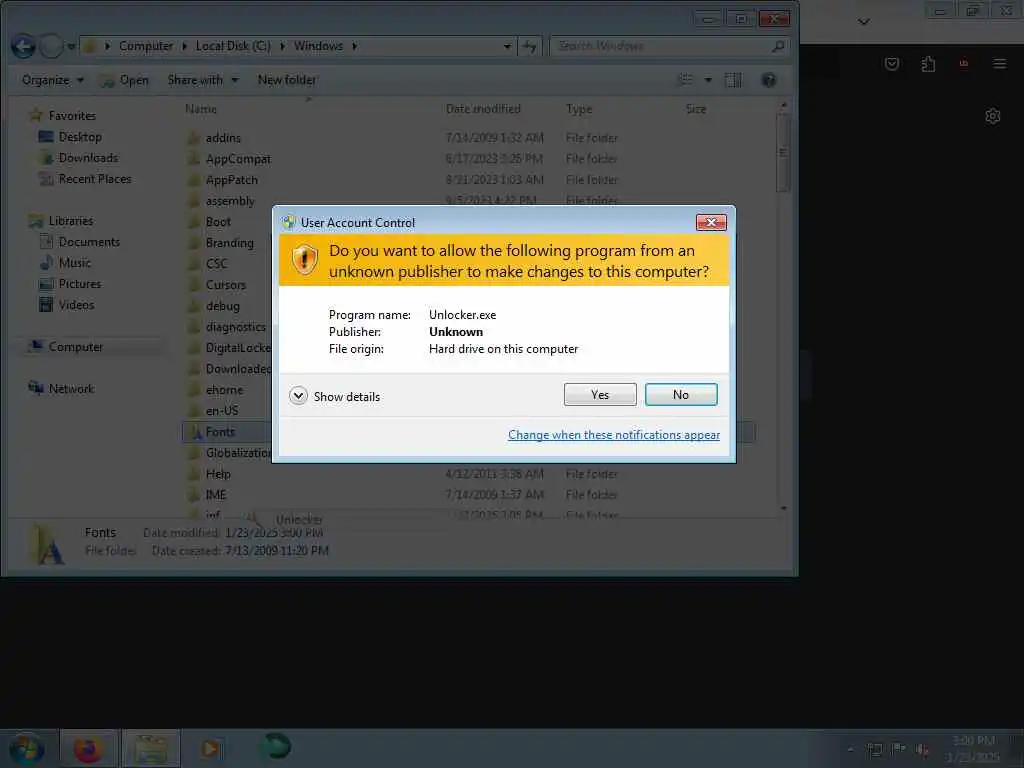Select Windows segment in address bar
This screenshot has width=1024, height=768.
(x=318, y=46)
